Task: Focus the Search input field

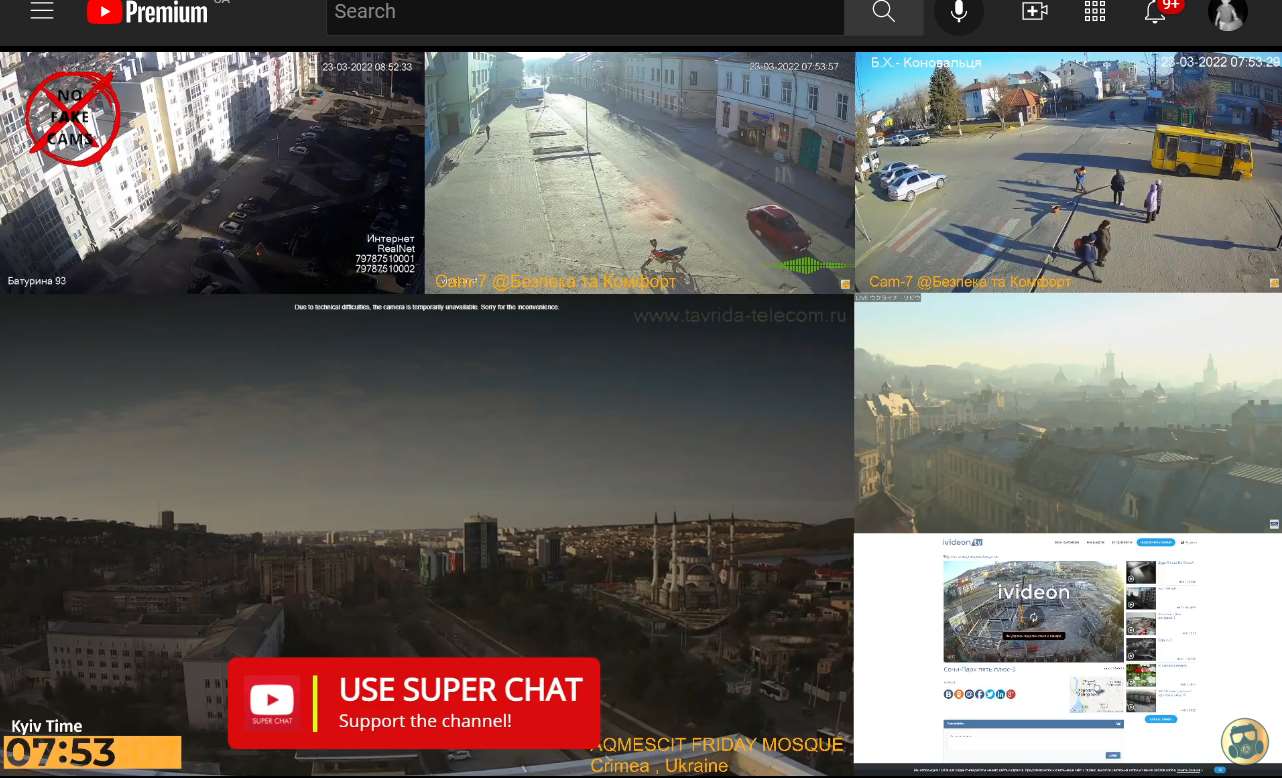Action: [x=585, y=14]
